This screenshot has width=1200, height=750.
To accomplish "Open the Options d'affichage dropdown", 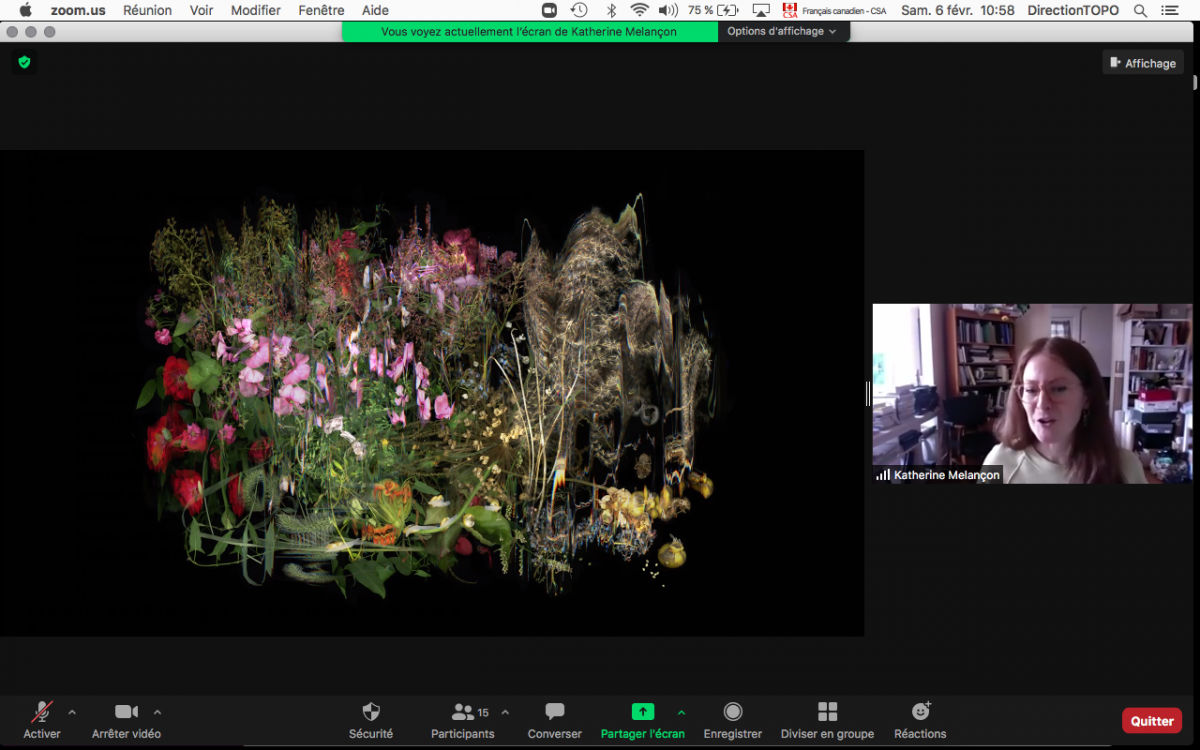I will (x=782, y=31).
